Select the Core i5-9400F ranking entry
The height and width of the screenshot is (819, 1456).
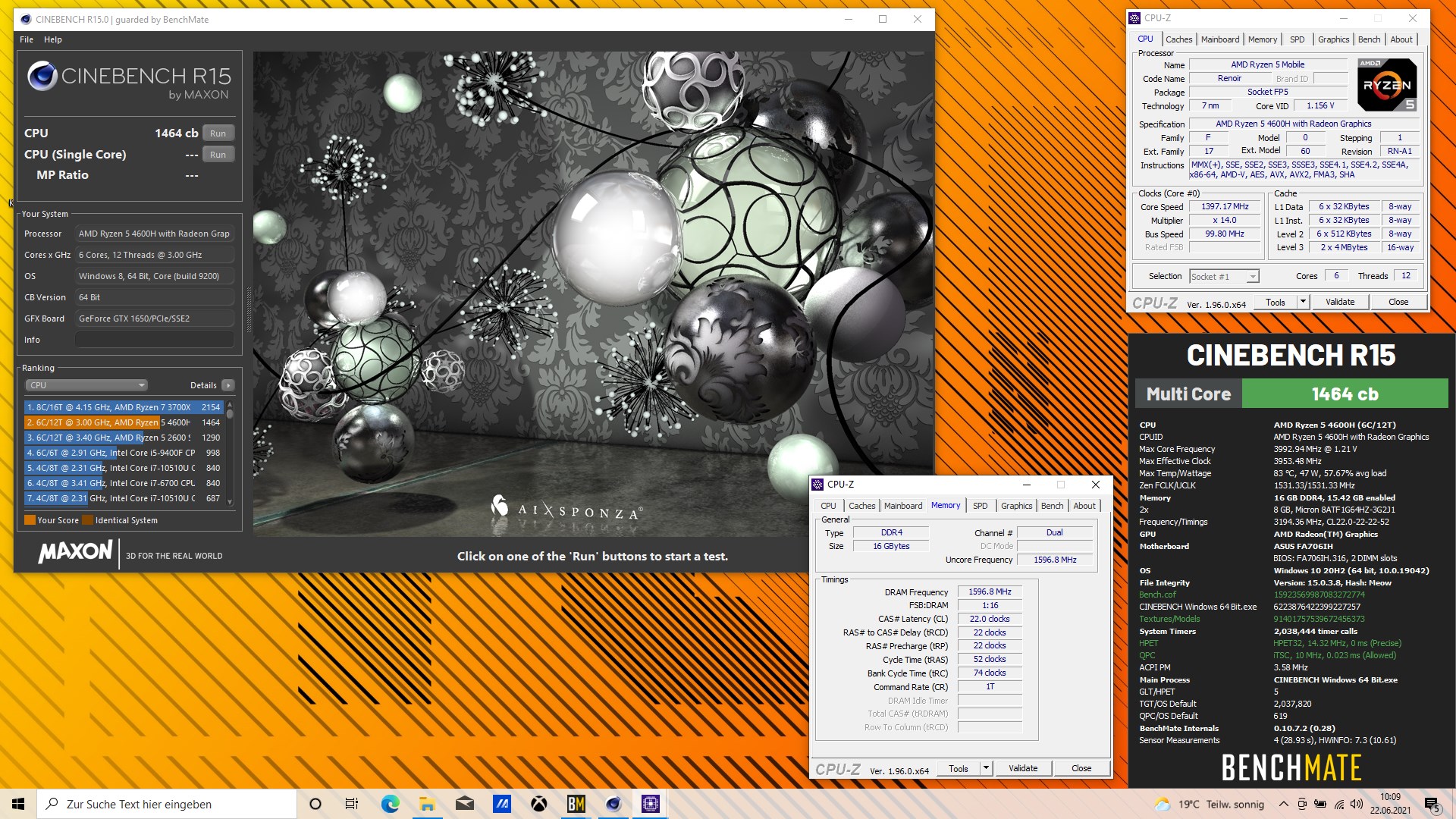(124, 453)
